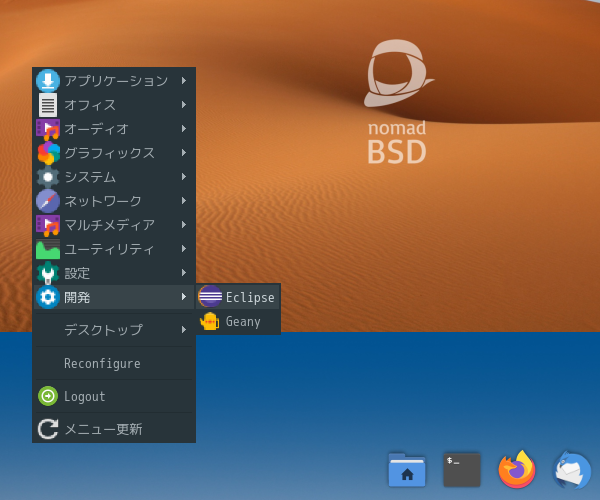Select Reconfigure in the menu
The height and width of the screenshot is (500, 600).
coord(114,363)
